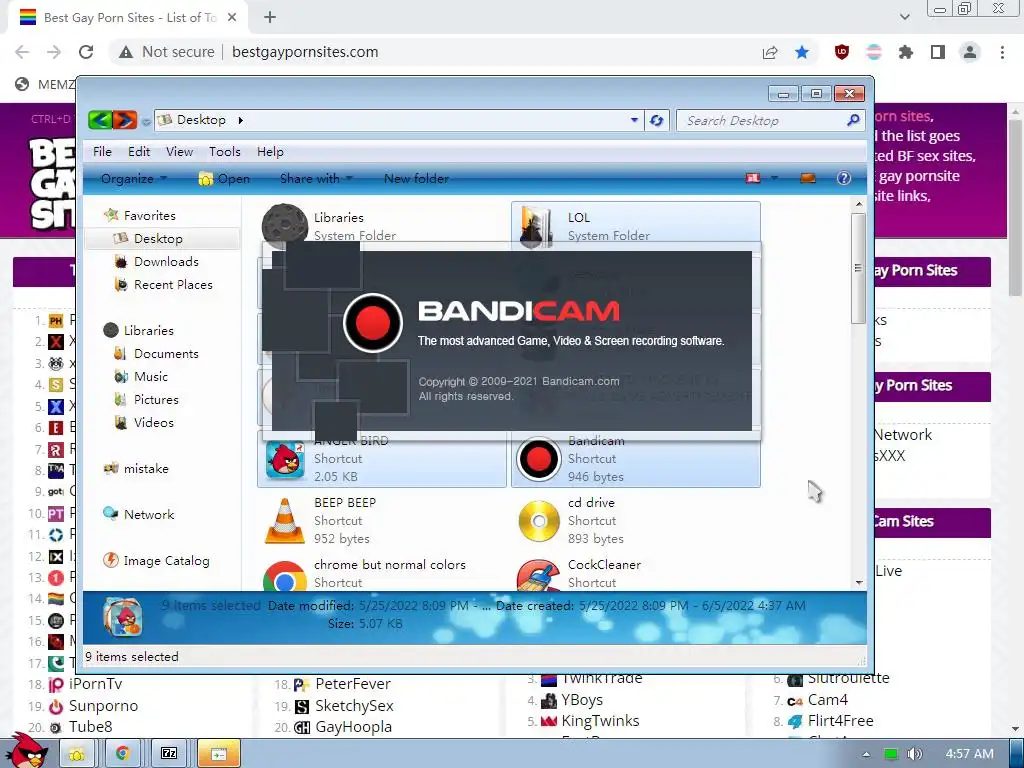1024x768 pixels.
Task: Open the MEMZ bookmark
Action: point(46,84)
